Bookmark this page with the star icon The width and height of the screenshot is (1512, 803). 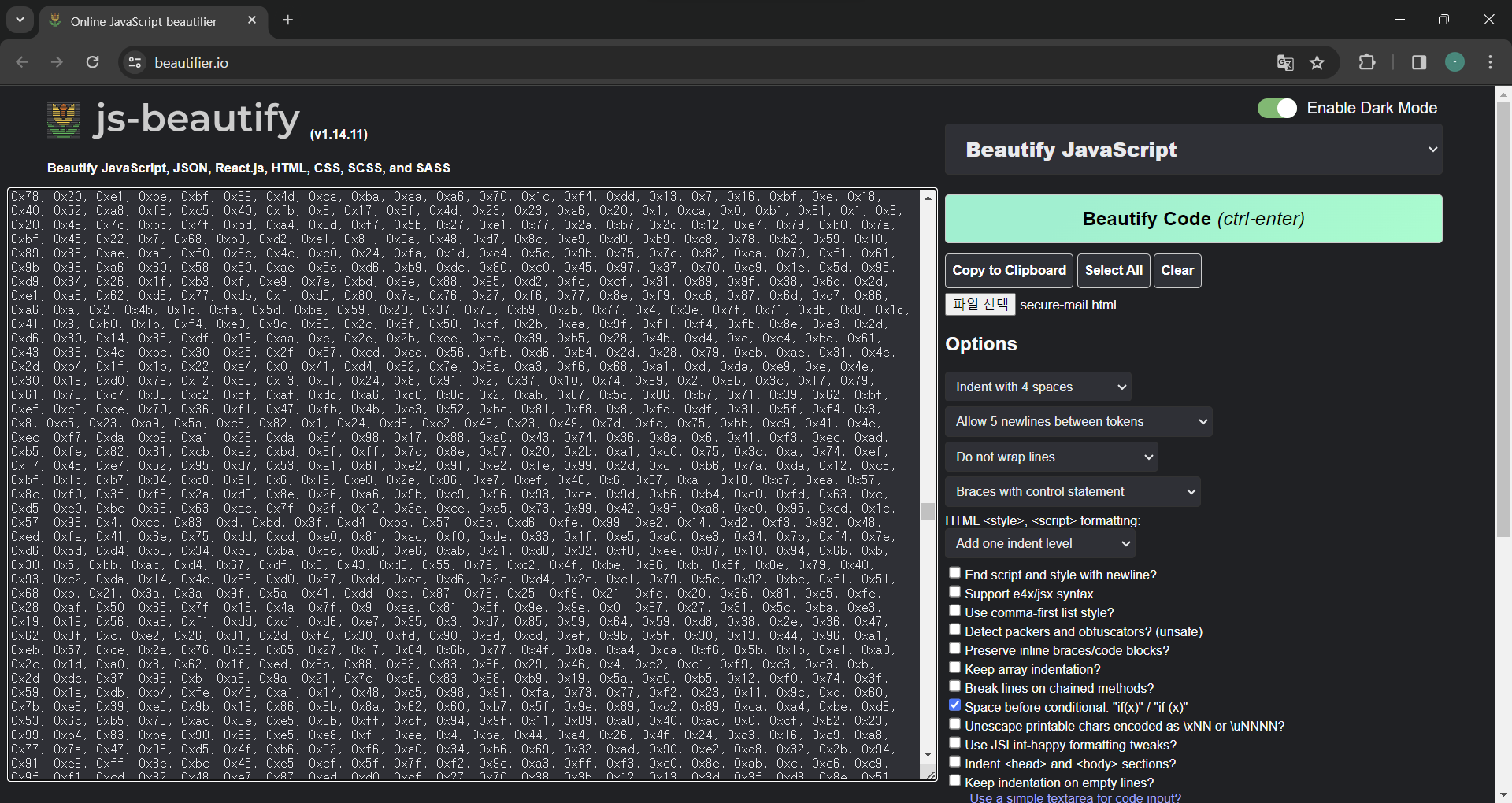click(x=1317, y=62)
